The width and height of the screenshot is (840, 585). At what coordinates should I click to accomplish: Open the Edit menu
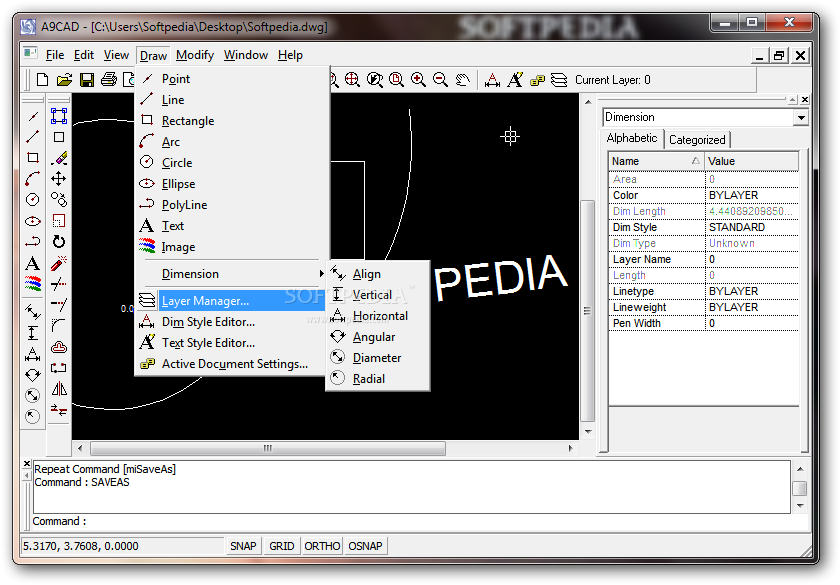pos(84,55)
